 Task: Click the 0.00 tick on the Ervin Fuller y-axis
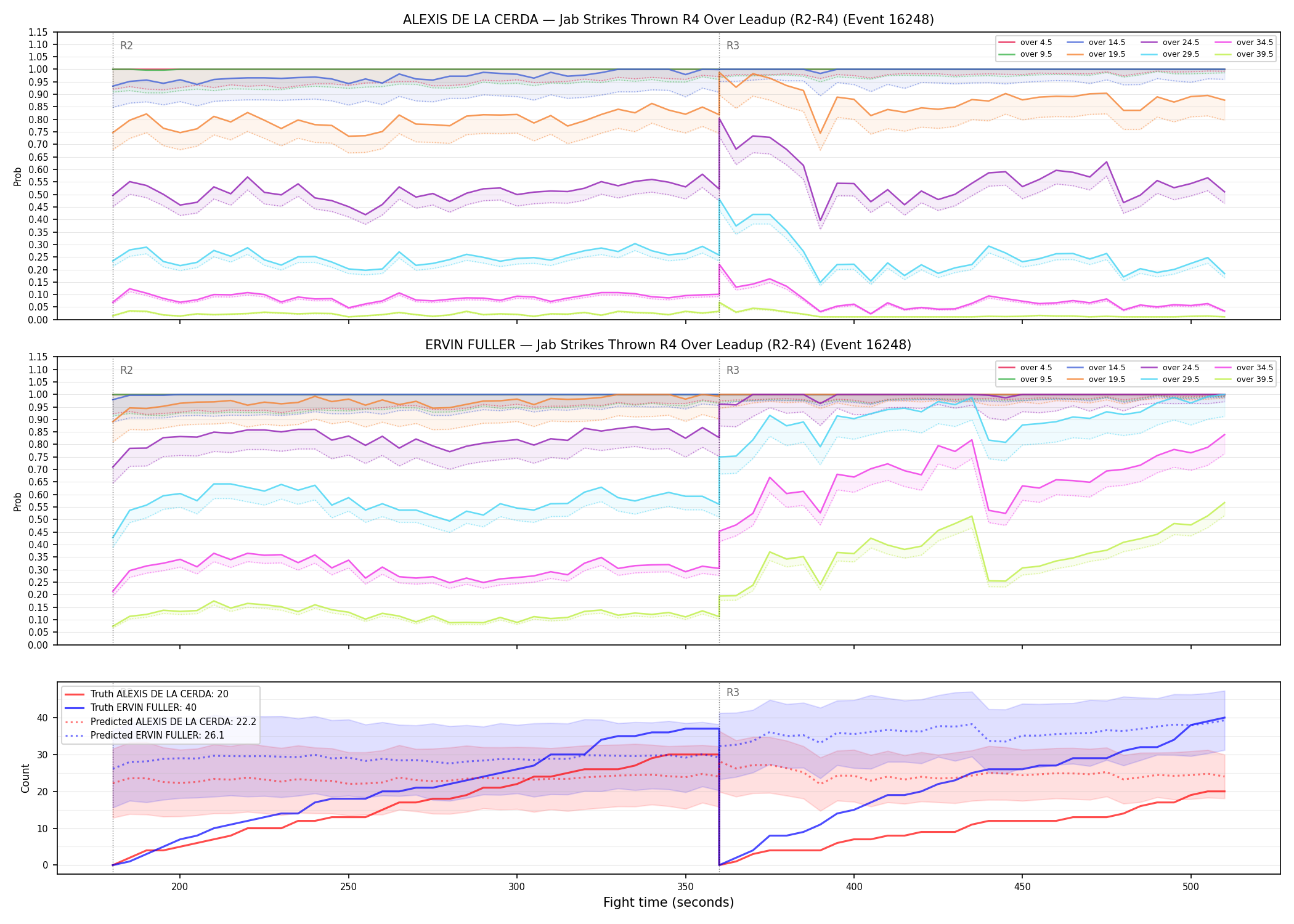click(x=38, y=645)
